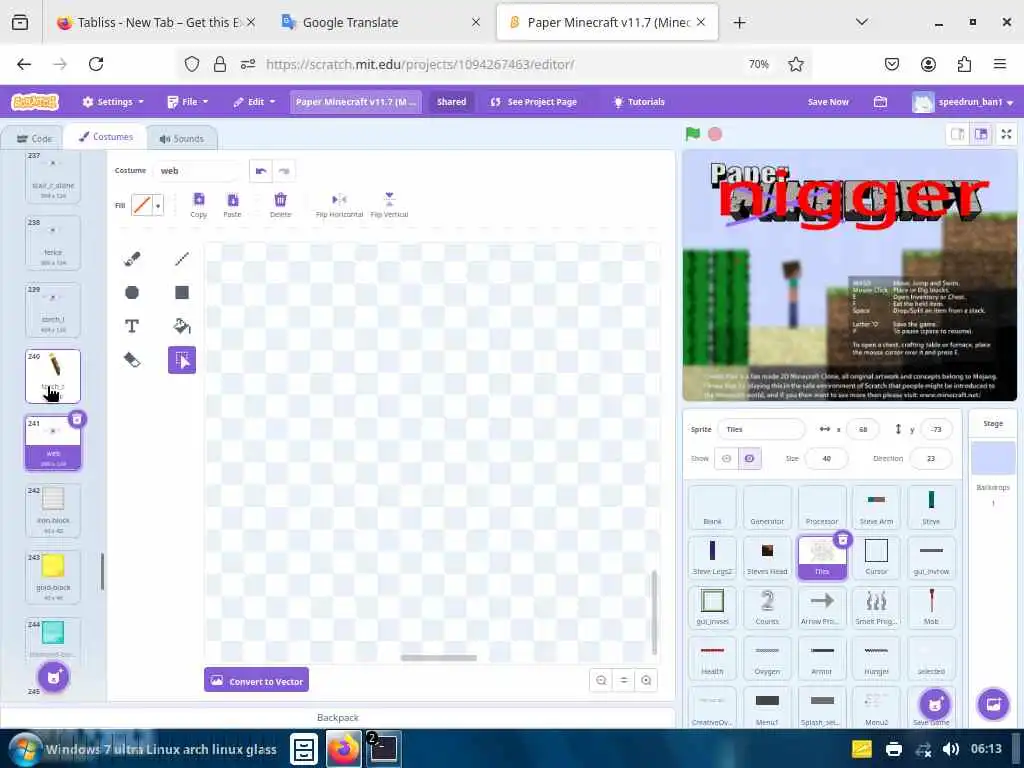This screenshot has height=768, width=1024.
Task: Click the volume icon in system tray
Action: point(950,749)
